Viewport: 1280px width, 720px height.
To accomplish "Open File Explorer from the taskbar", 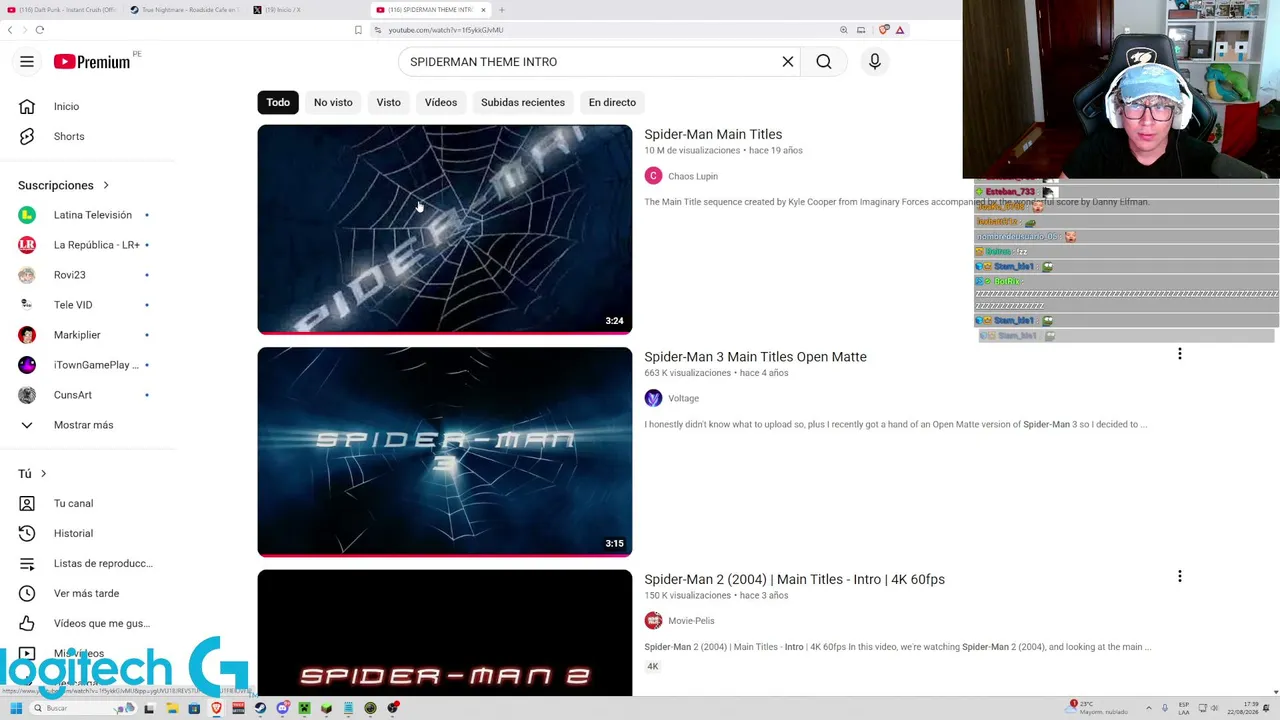I will coord(172,708).
